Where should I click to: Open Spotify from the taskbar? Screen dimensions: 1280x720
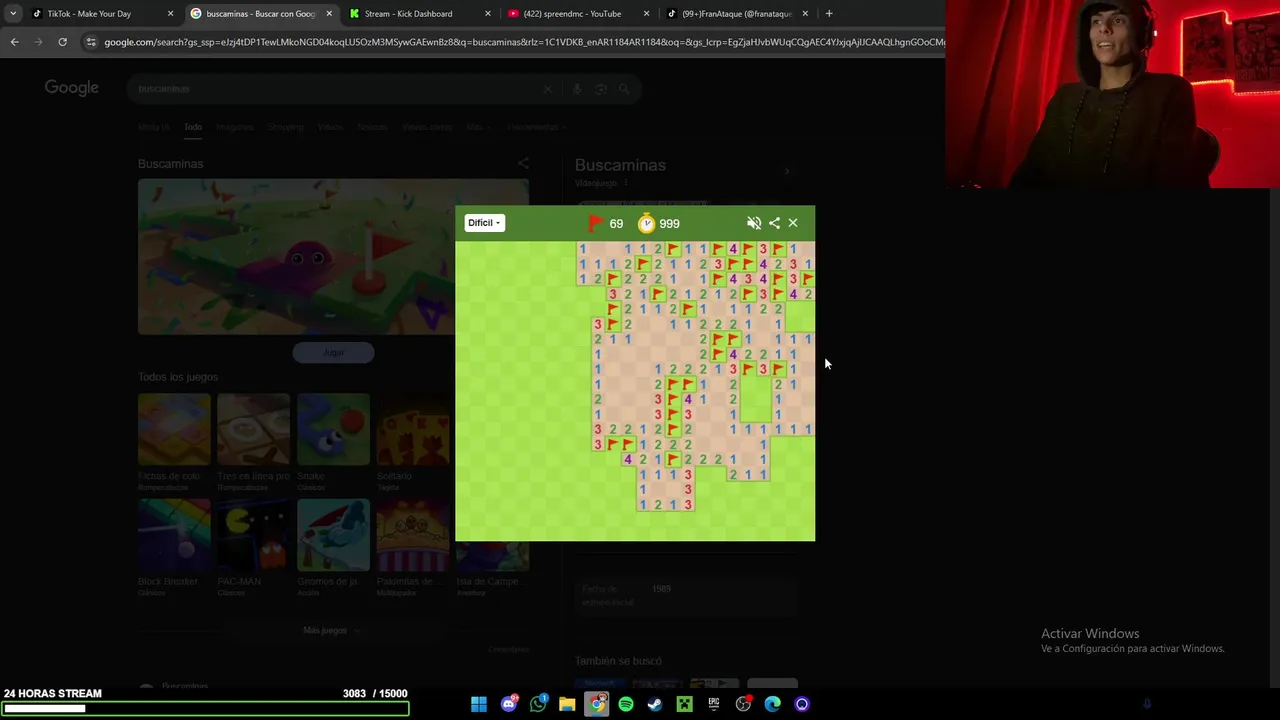coord(626,704)
